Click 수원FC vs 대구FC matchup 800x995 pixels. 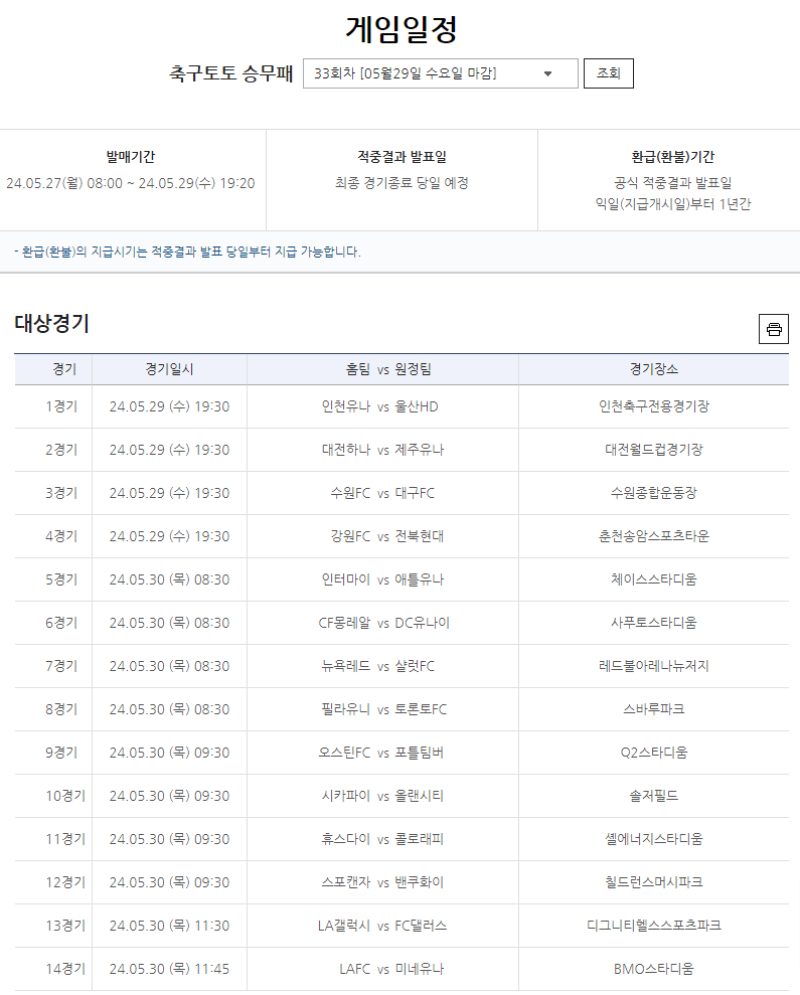tap(383, 493)
